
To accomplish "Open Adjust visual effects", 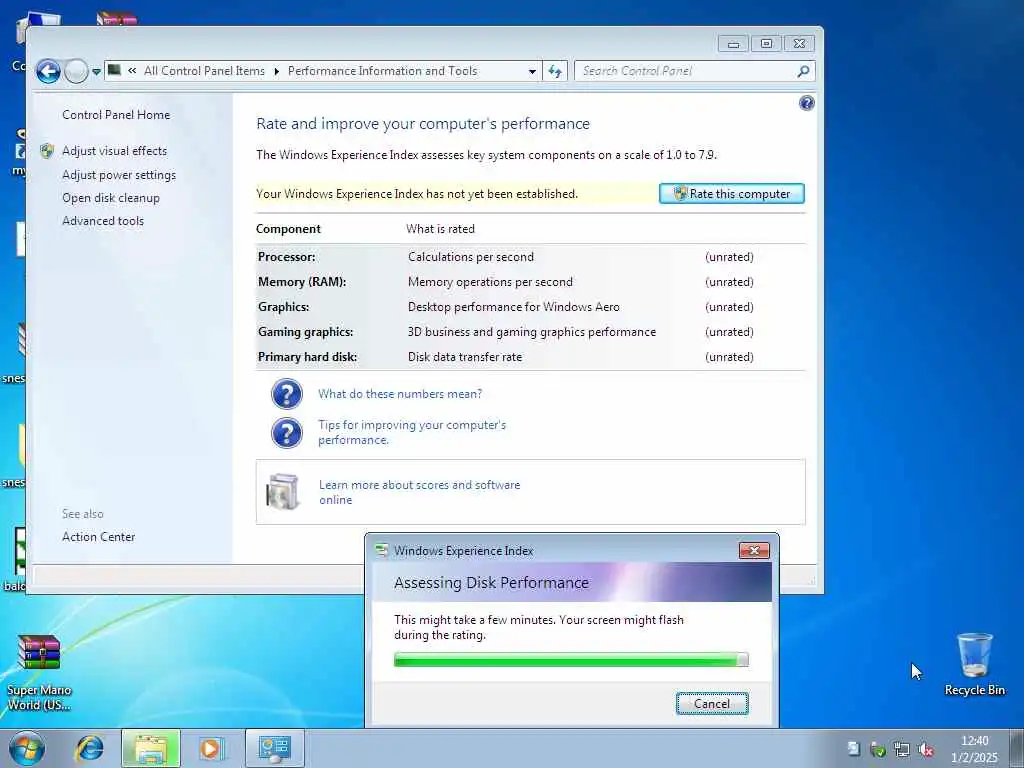I will coord(114,151).
